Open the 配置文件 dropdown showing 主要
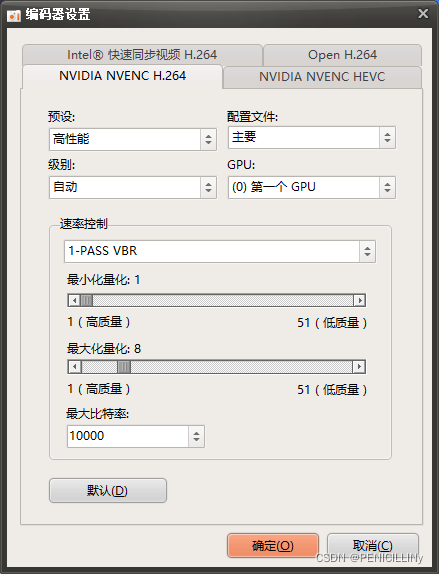The width and height of the screenshot is (439, 574). 312,137
